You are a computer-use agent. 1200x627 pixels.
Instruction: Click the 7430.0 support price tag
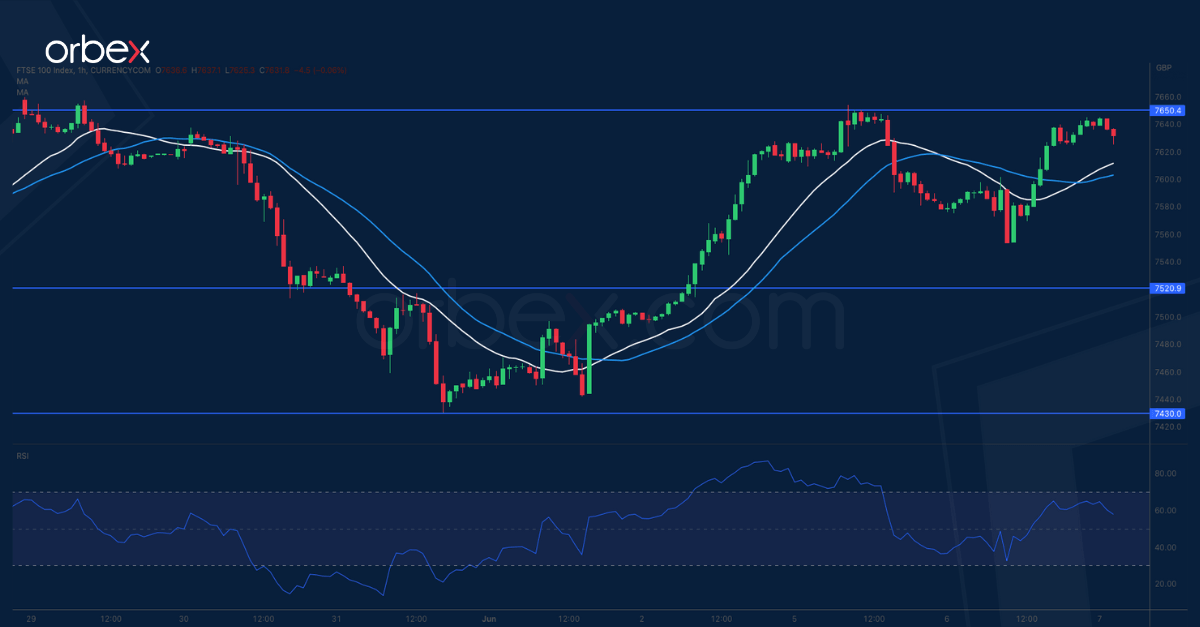1167,413
